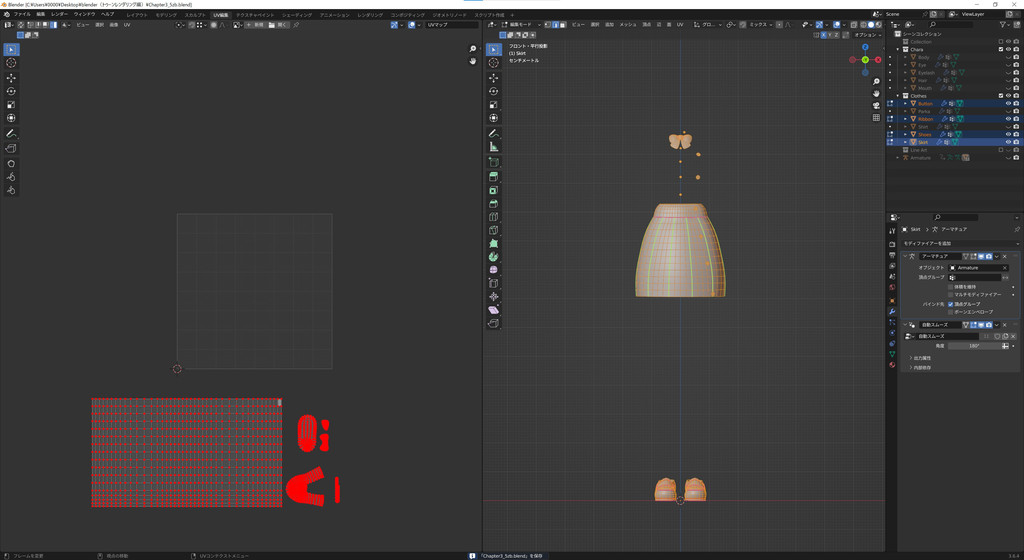Viewport: 1024px width, 560px height.
Task: Switch to the シェーディング workspace tab
Action: [296, 15]
